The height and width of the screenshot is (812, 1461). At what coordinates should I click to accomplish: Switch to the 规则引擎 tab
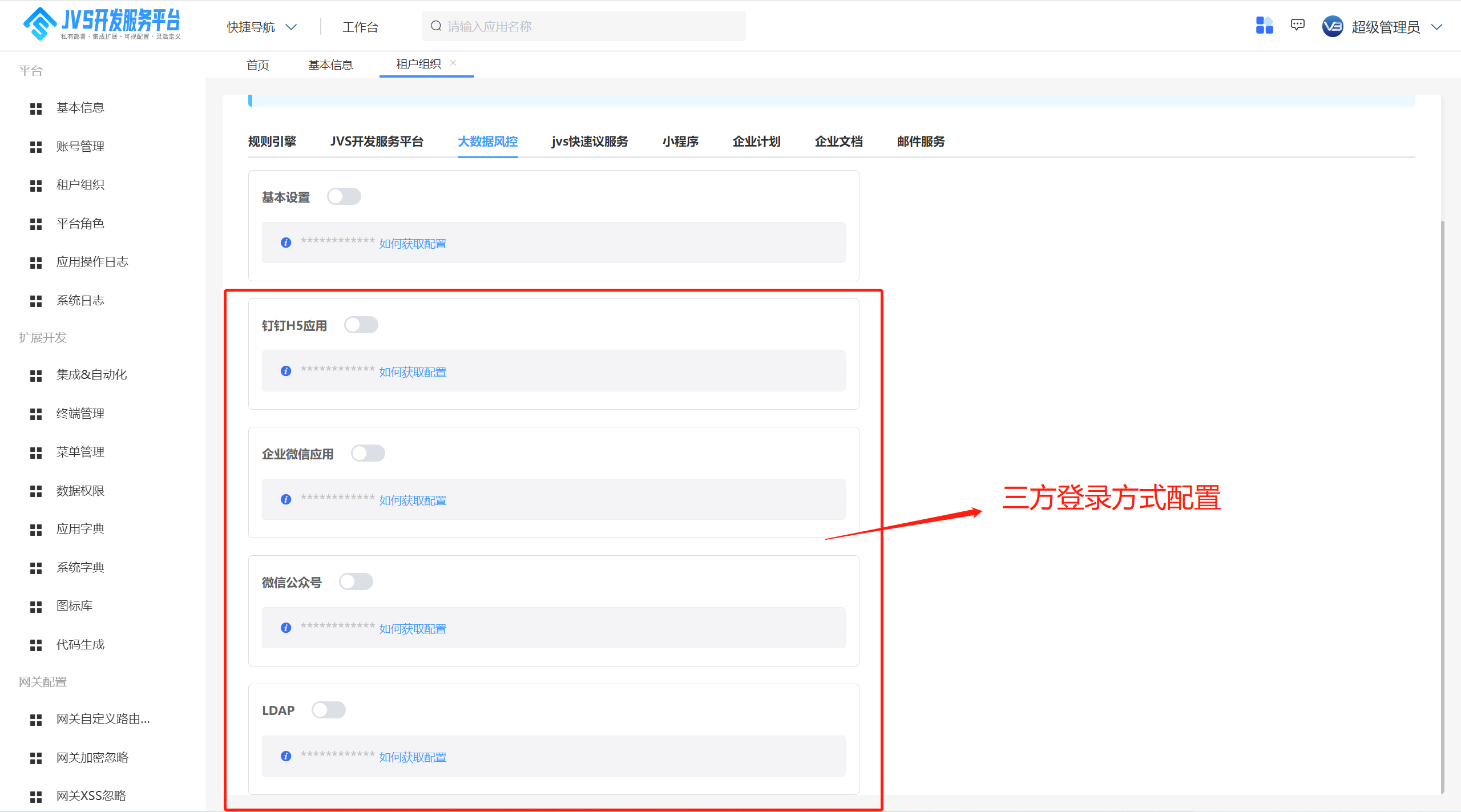pyautogui.click(x=272, y=142)
